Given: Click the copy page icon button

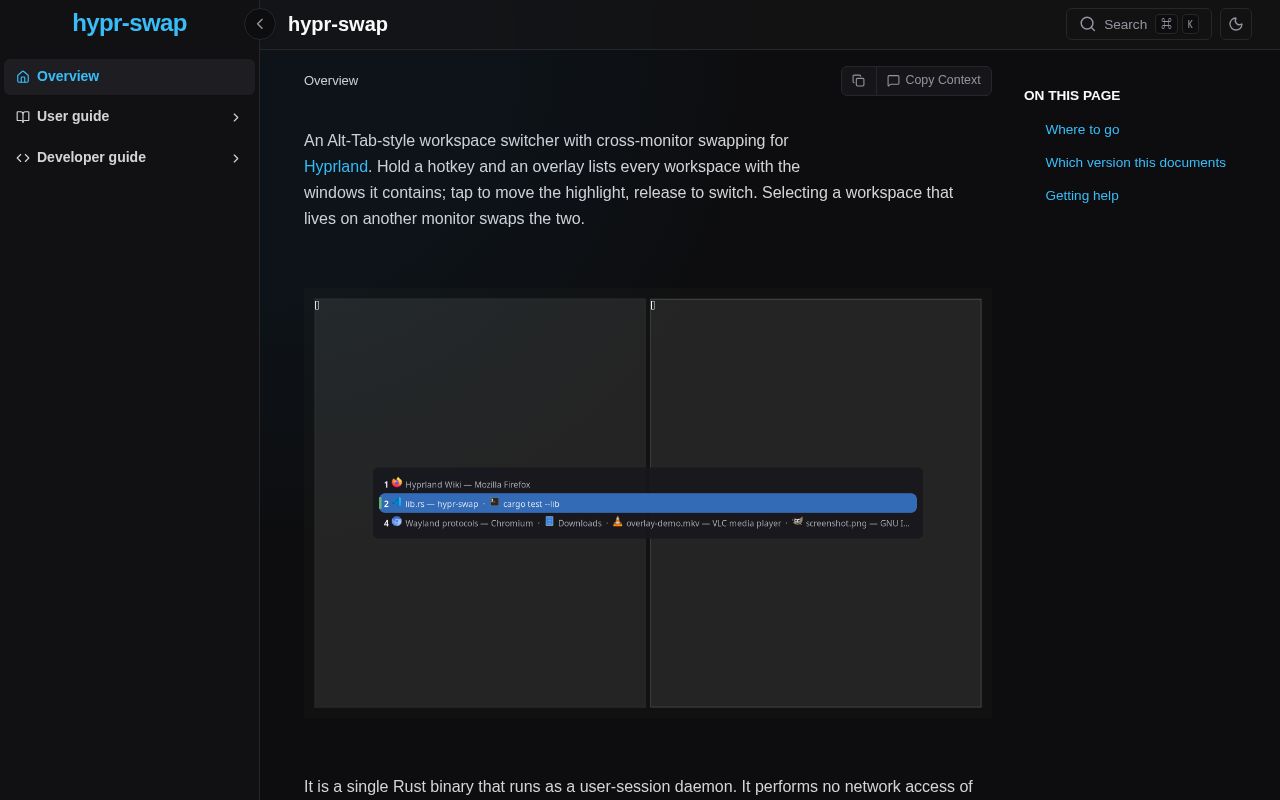Looking at the screenshot, I should (x=859, y=81).
